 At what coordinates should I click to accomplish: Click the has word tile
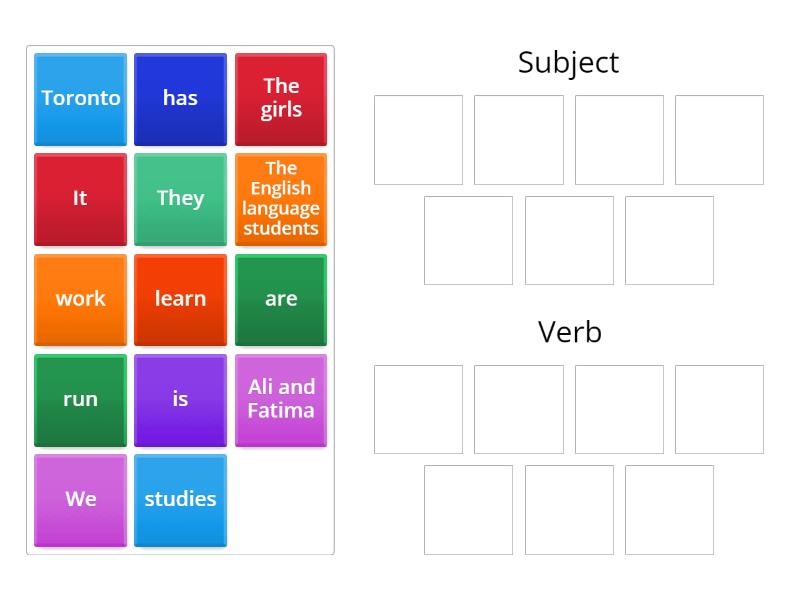click(180, 98)
